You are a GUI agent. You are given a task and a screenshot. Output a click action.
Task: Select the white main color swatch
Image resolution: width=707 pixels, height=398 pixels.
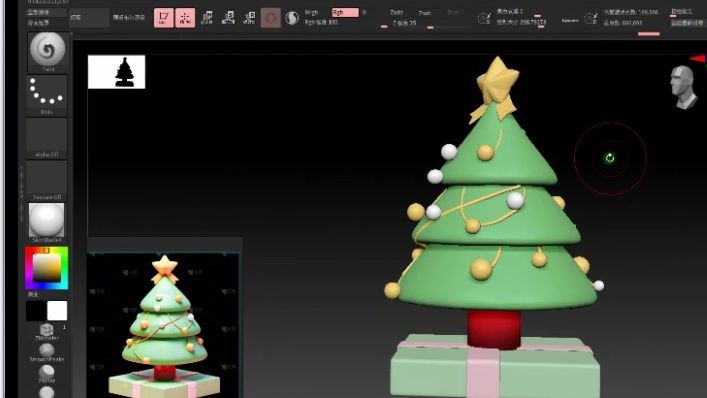(x=57, y=311)
